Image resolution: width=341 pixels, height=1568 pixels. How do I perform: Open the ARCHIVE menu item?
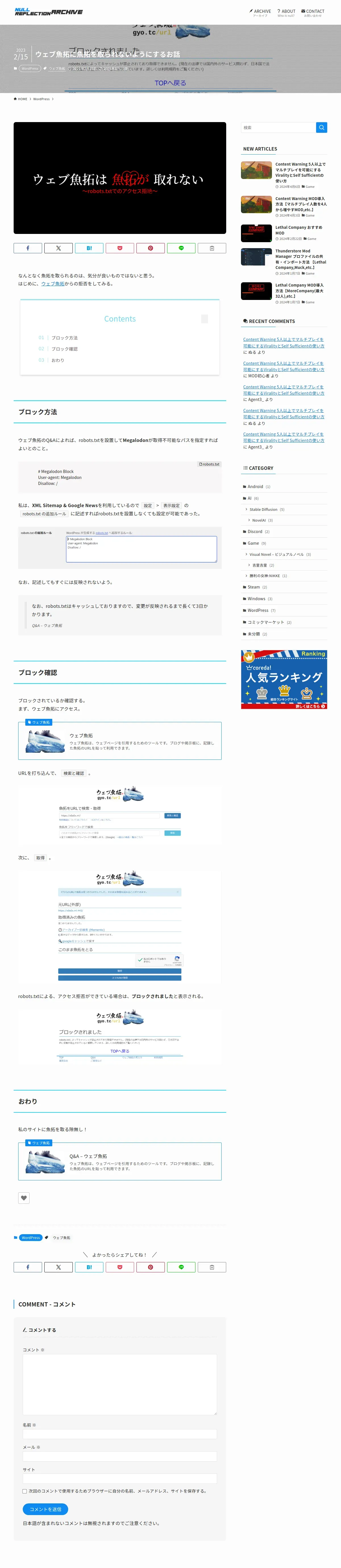pos(260,12)
